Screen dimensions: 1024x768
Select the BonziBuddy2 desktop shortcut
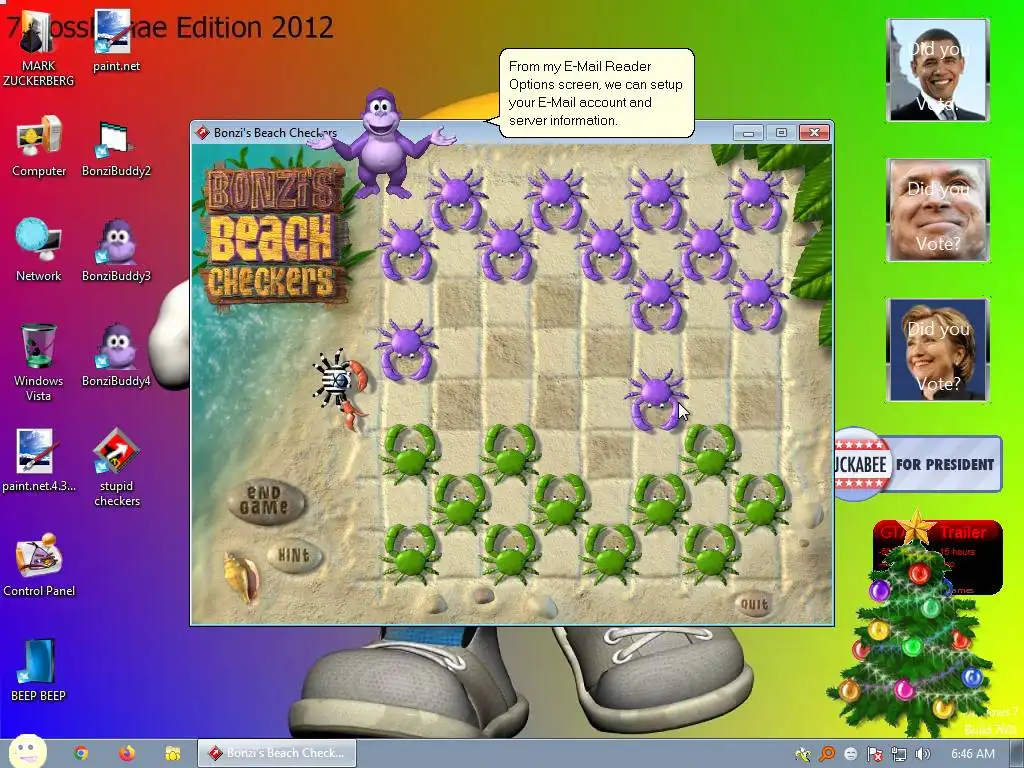[x=116, y=149]
